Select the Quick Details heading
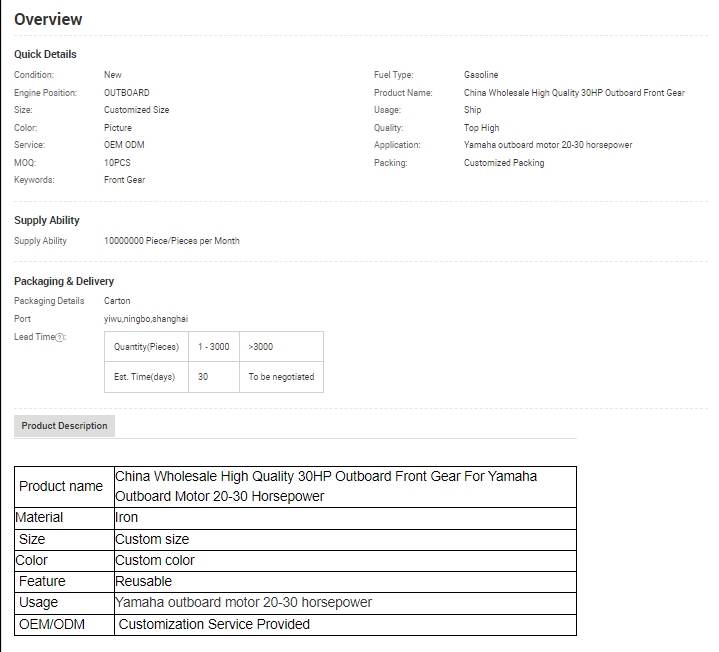Viewport: 719px width, 652px height. point(45,54)
